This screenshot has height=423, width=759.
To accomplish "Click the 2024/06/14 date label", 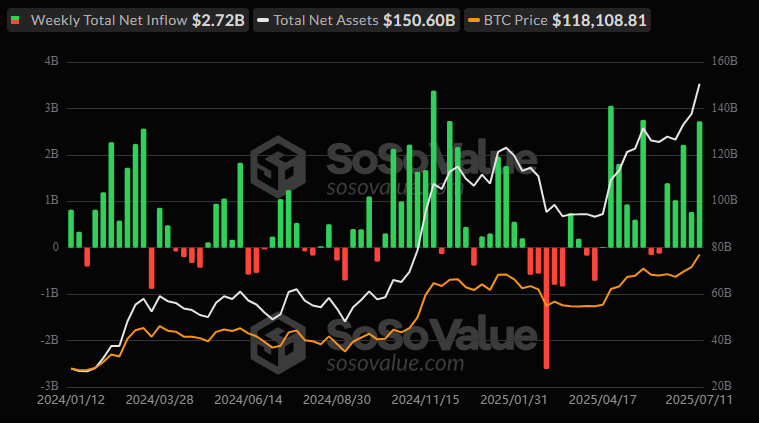I will tap(248, 400).
